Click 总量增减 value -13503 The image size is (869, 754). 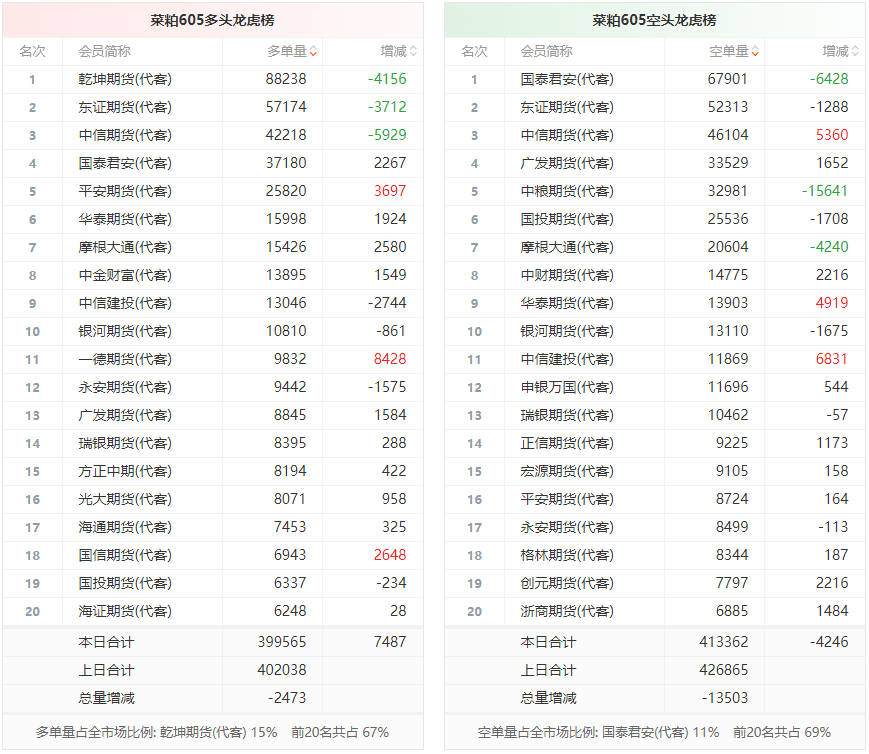[x=725, y=698]
